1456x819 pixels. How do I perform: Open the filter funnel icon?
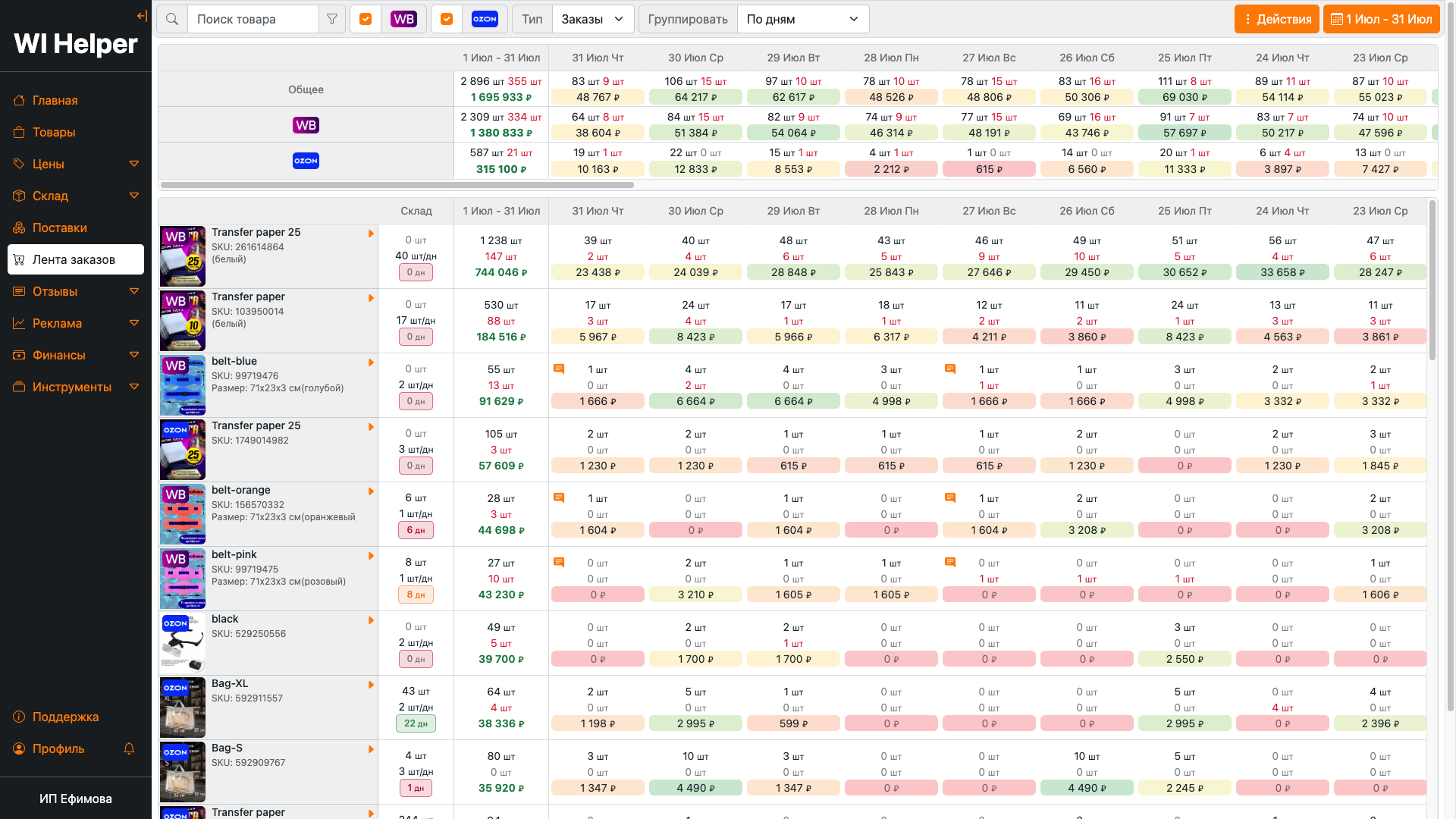point(332,19)
